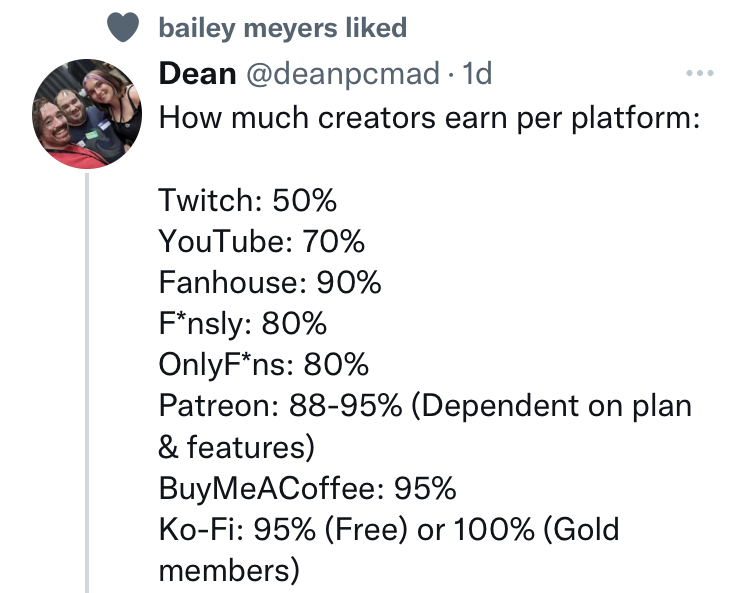Open Dean's profile picture avatar
The width and height of the screenshot is (750, 593).
[87, 114]
